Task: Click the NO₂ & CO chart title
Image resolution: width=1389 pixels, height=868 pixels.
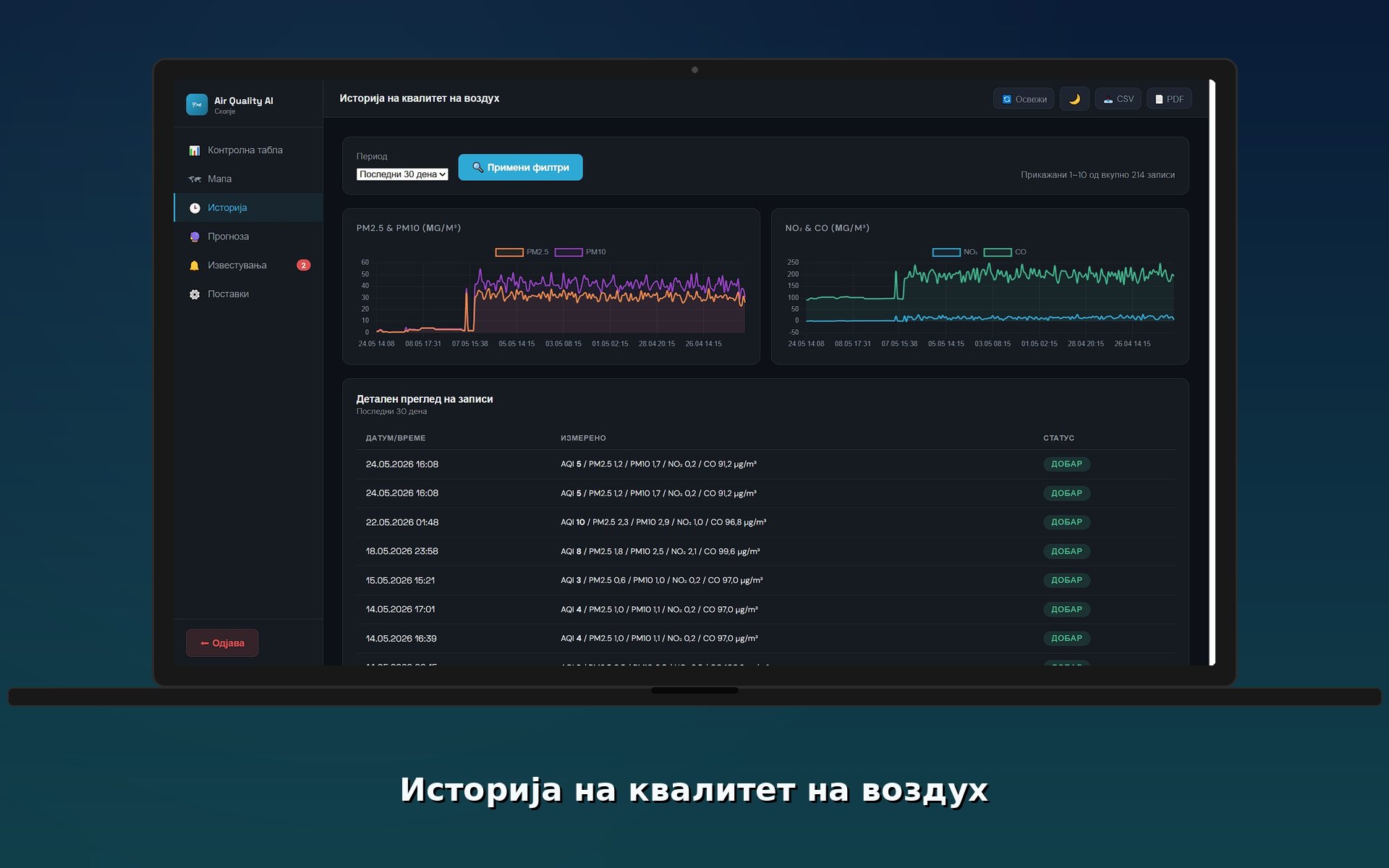Action: 827,228
